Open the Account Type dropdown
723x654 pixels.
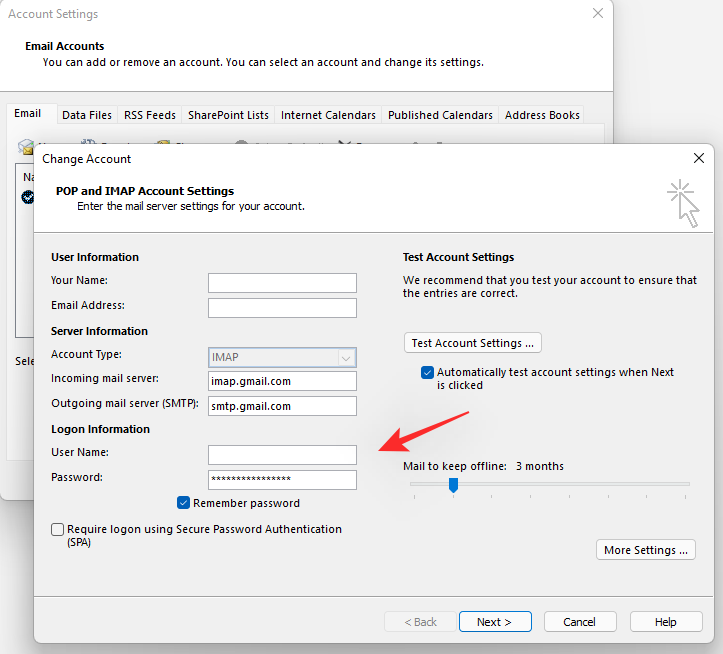[346, 357]
